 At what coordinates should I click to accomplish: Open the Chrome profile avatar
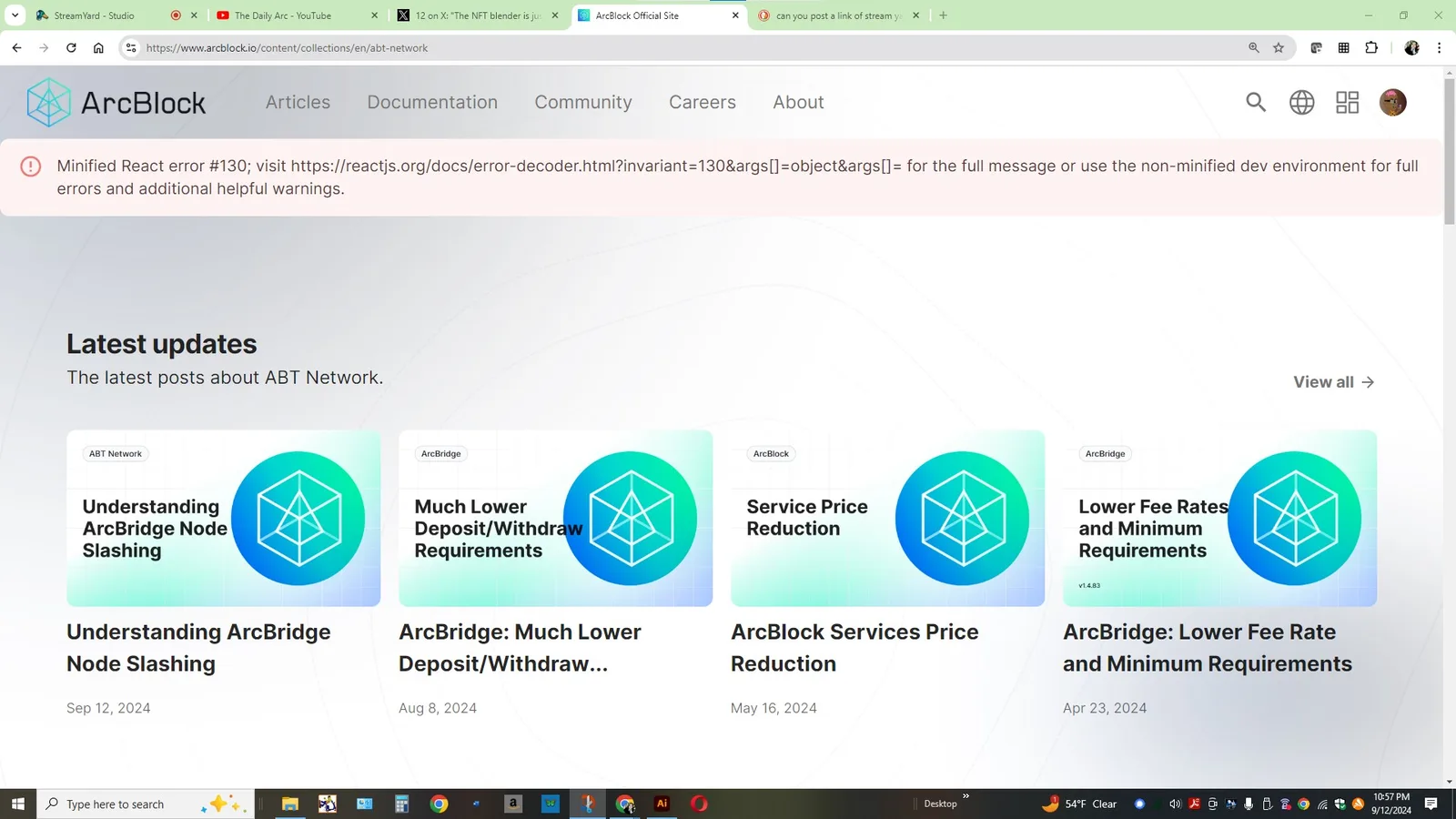click(1412, 47)
